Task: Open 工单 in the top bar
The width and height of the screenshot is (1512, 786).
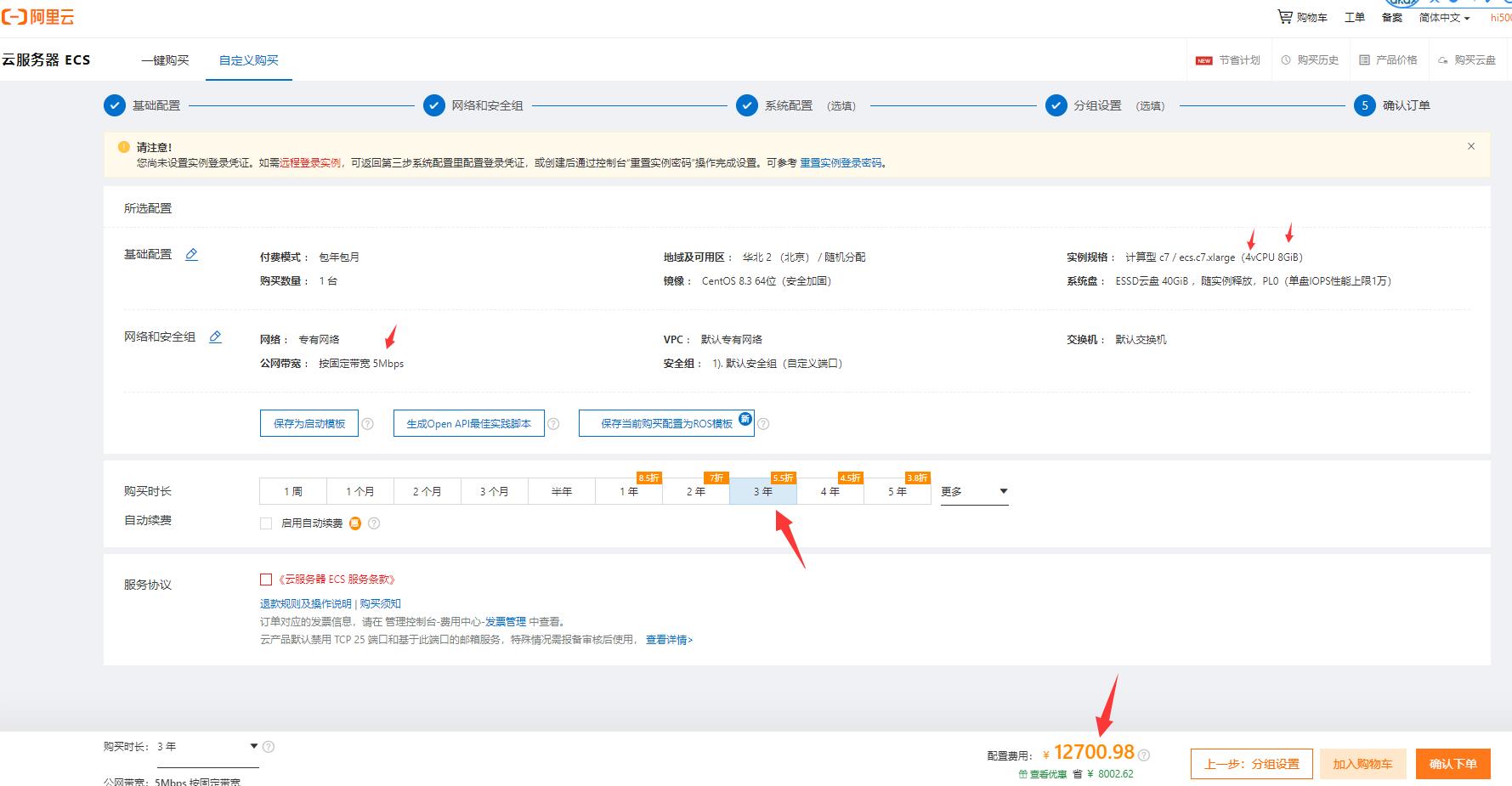Action: point(1355,17)
